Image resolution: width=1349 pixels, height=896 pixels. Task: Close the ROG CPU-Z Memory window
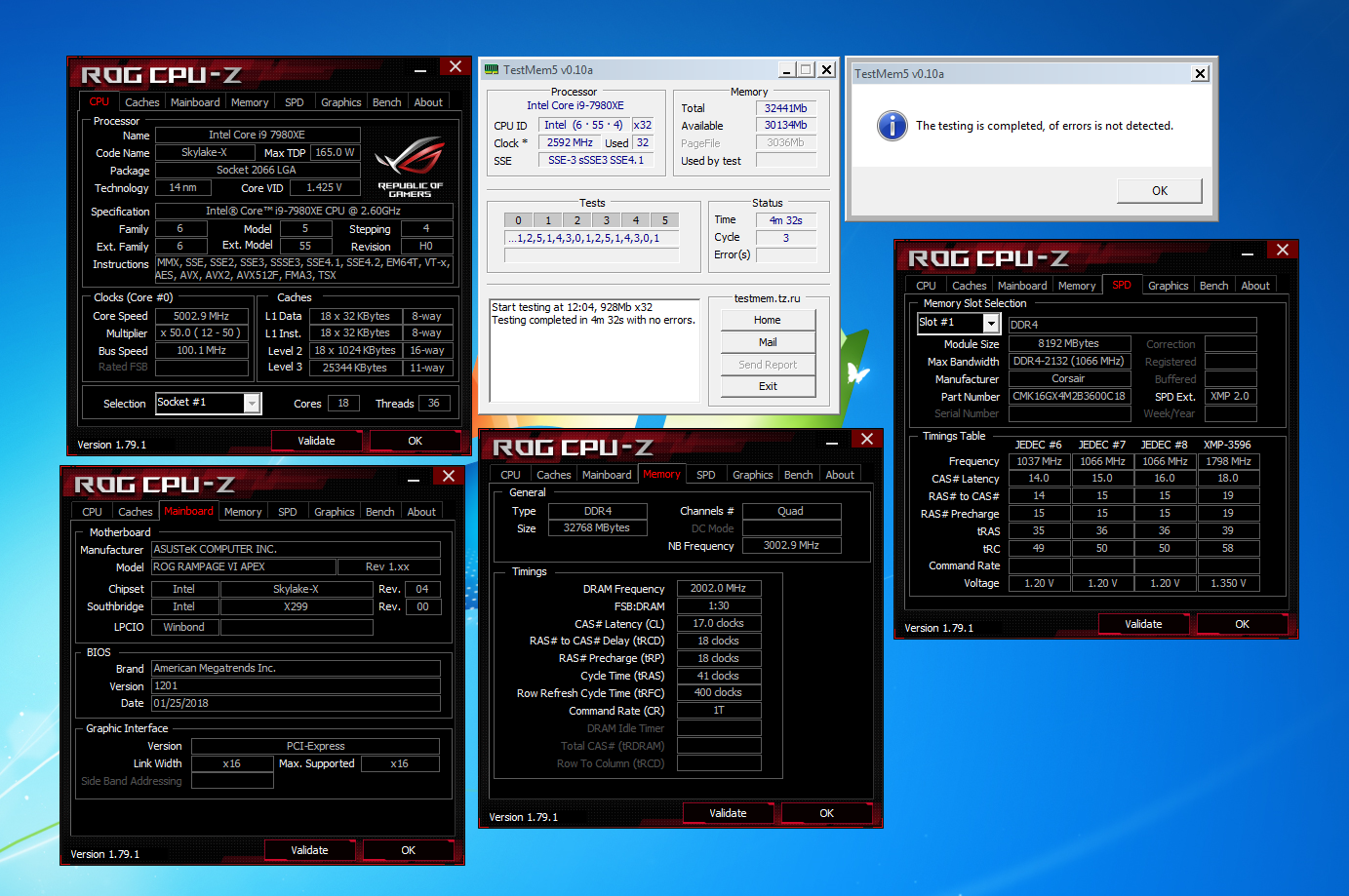866,439
